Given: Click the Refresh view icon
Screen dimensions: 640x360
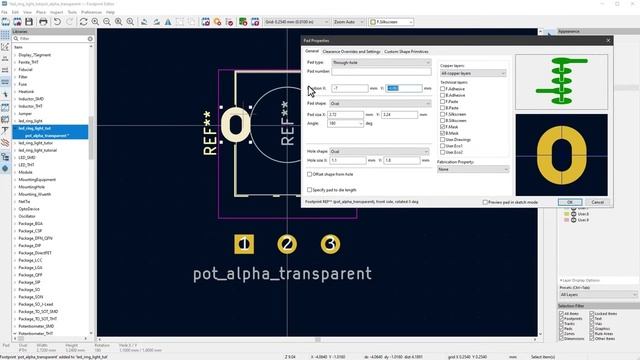Looking at the screenshot, I should (84, 22).
